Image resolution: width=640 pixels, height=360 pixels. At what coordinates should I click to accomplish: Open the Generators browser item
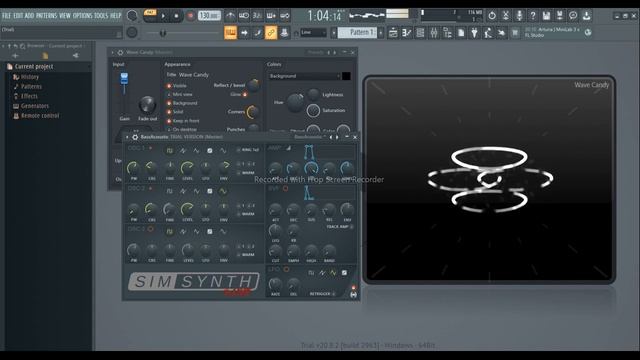(x=35, y=106)
